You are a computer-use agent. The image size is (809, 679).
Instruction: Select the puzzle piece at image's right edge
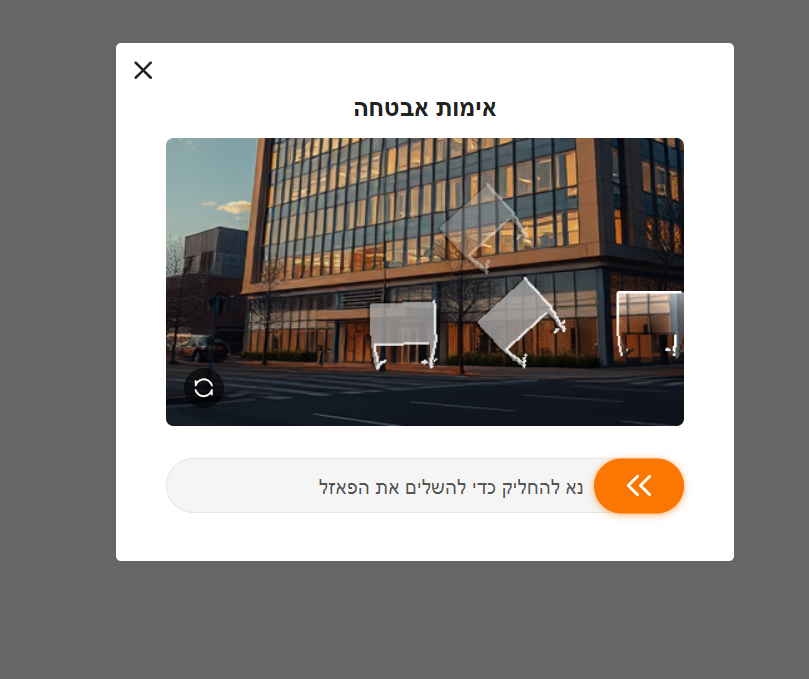tap(650, 324)
